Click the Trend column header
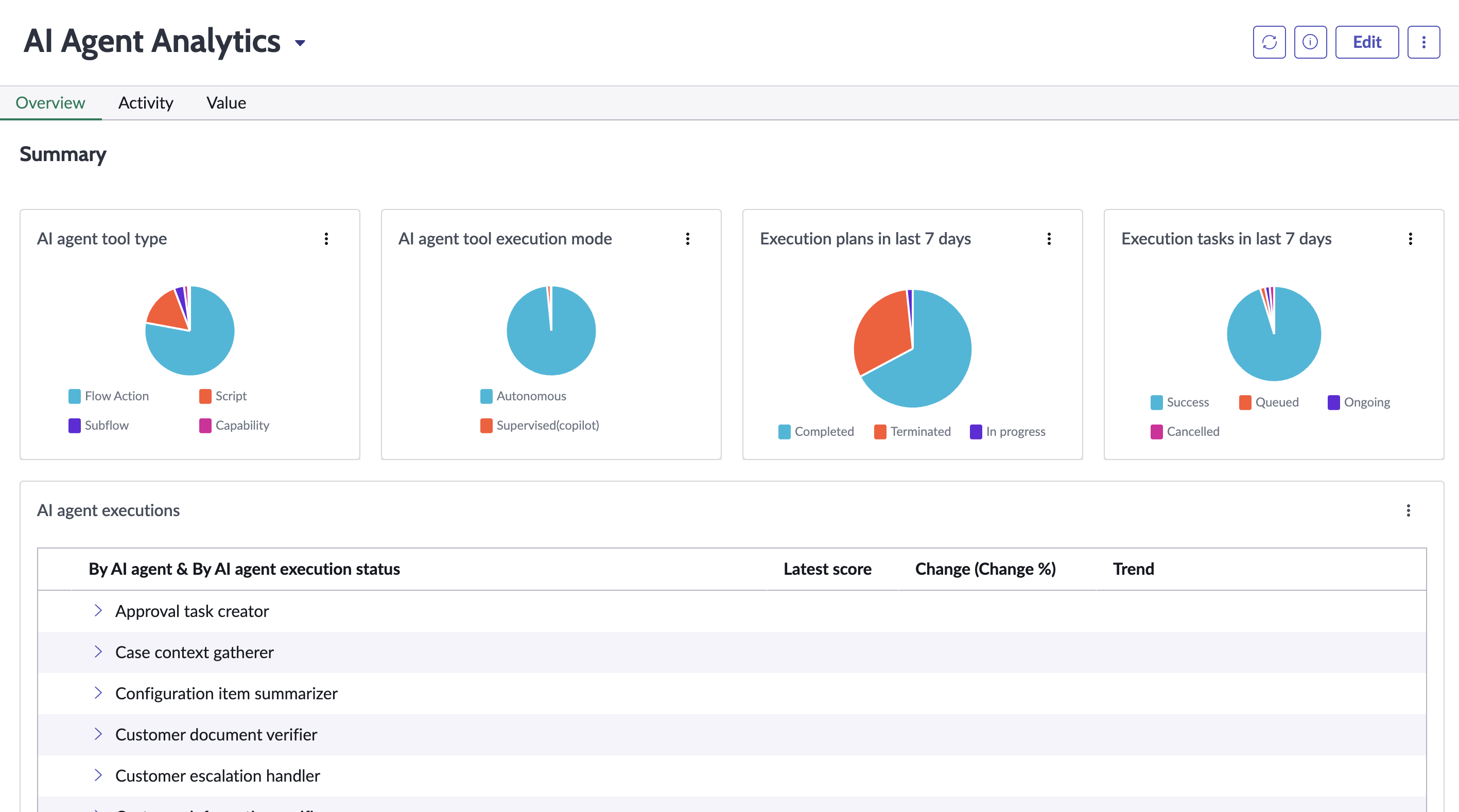1459x812 pixels. (x=1133, y=569)
